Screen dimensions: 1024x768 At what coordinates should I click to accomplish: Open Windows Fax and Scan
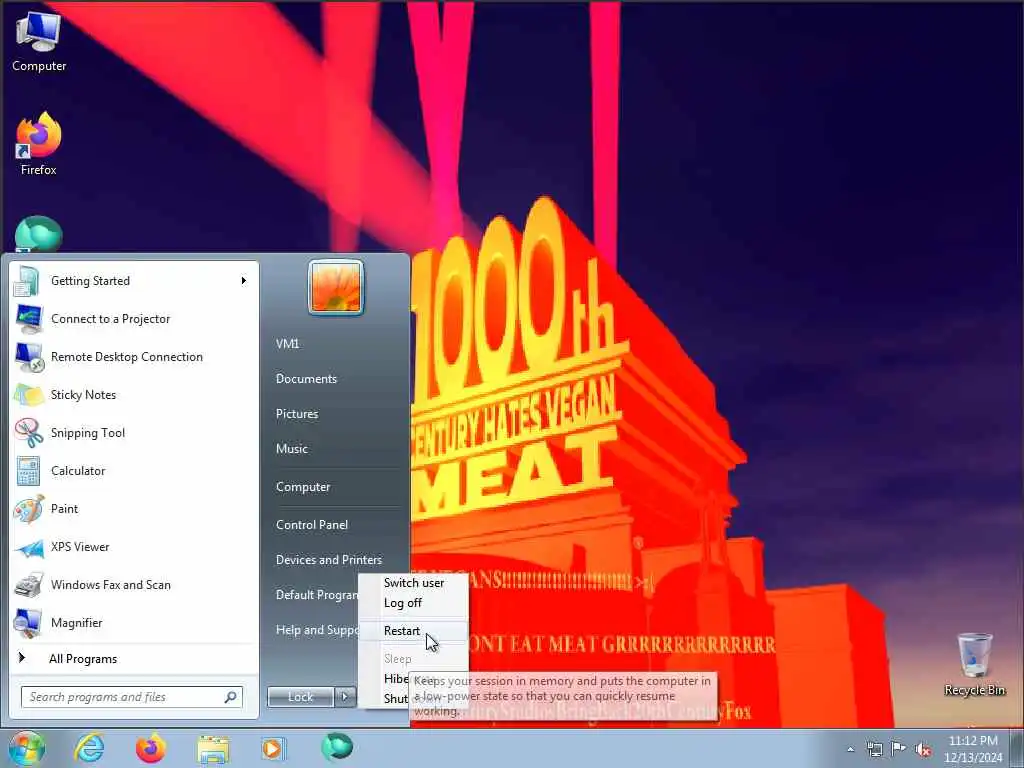(135, 584)
